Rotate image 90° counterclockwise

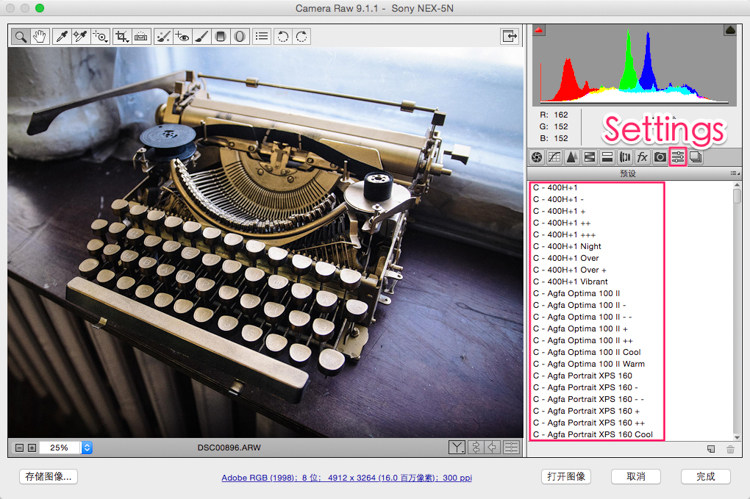click(283, 36)
